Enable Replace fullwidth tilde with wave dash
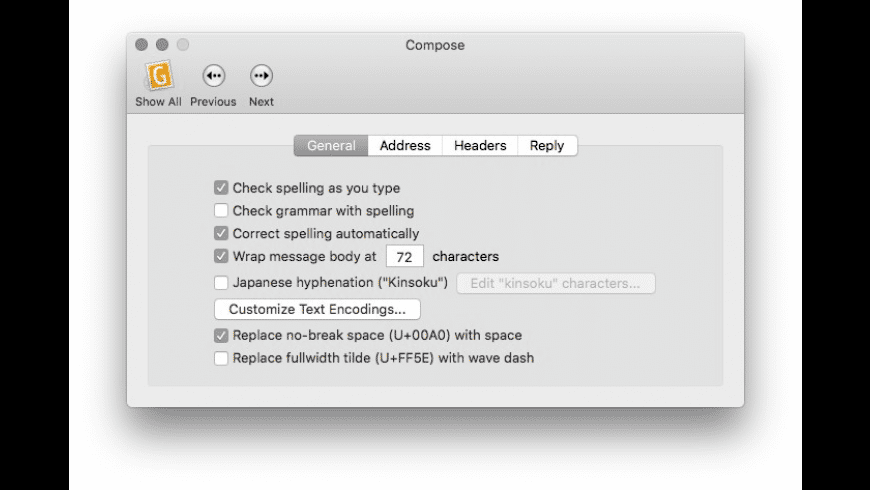 (x=221, y=358)
